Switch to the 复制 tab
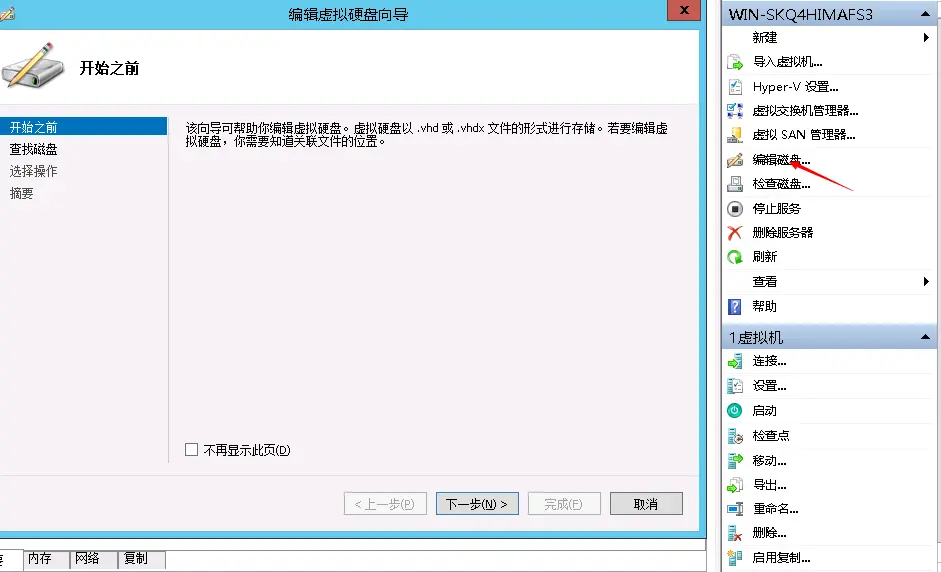Screen dimensions: 941x572 click(141, 559)
